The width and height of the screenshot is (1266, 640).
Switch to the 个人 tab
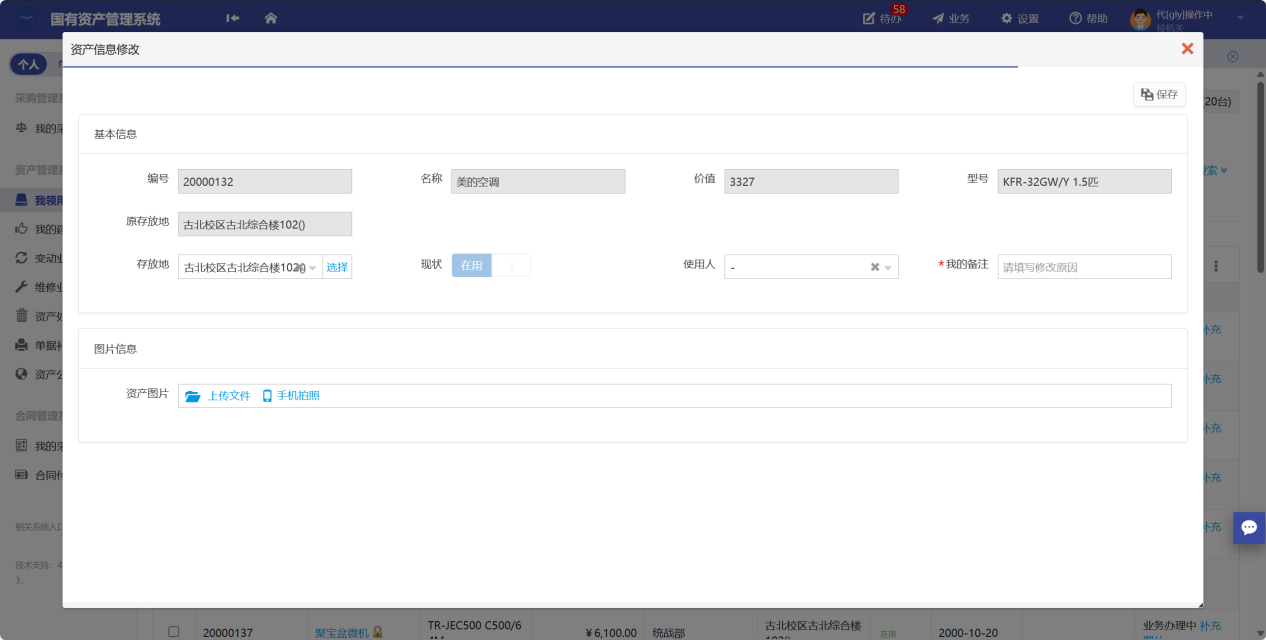28,64
